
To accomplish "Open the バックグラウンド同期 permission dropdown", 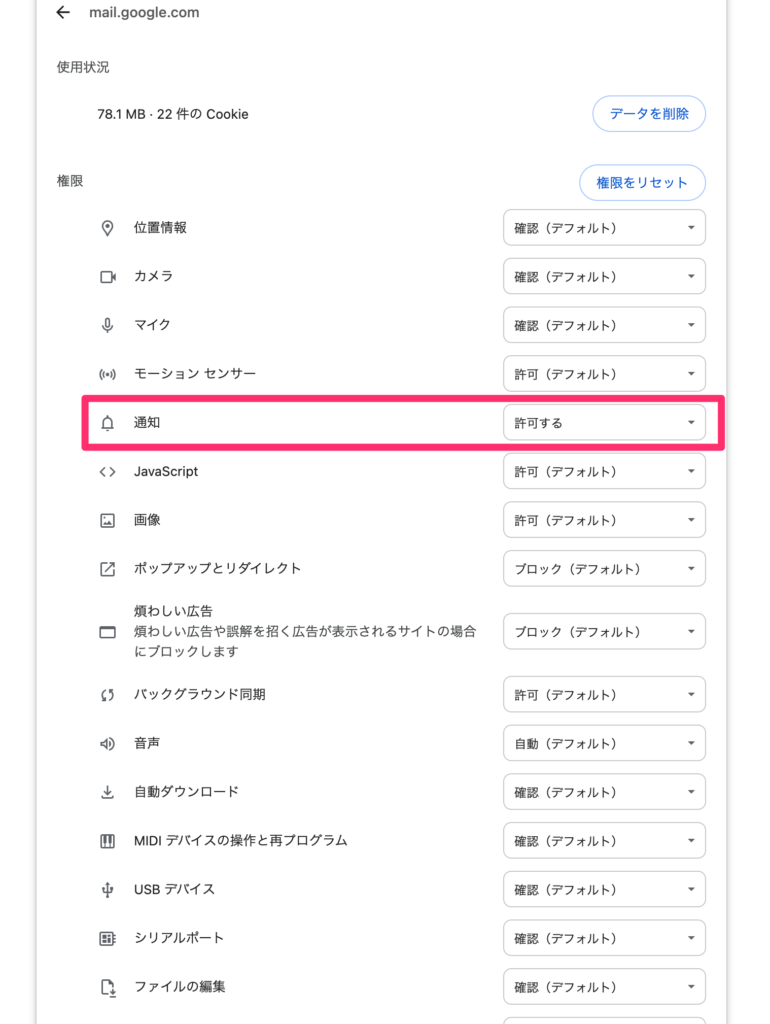I will coord(604,694).
